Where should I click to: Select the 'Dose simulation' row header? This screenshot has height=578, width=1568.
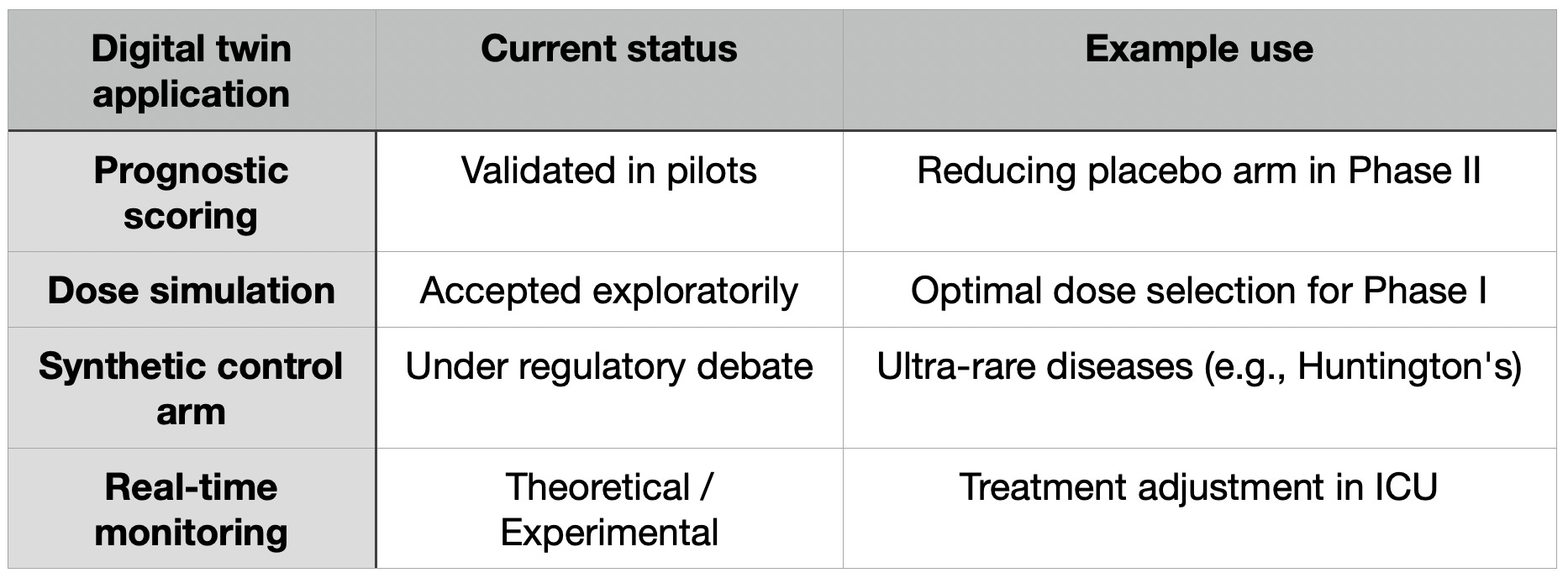pos(192,290)
